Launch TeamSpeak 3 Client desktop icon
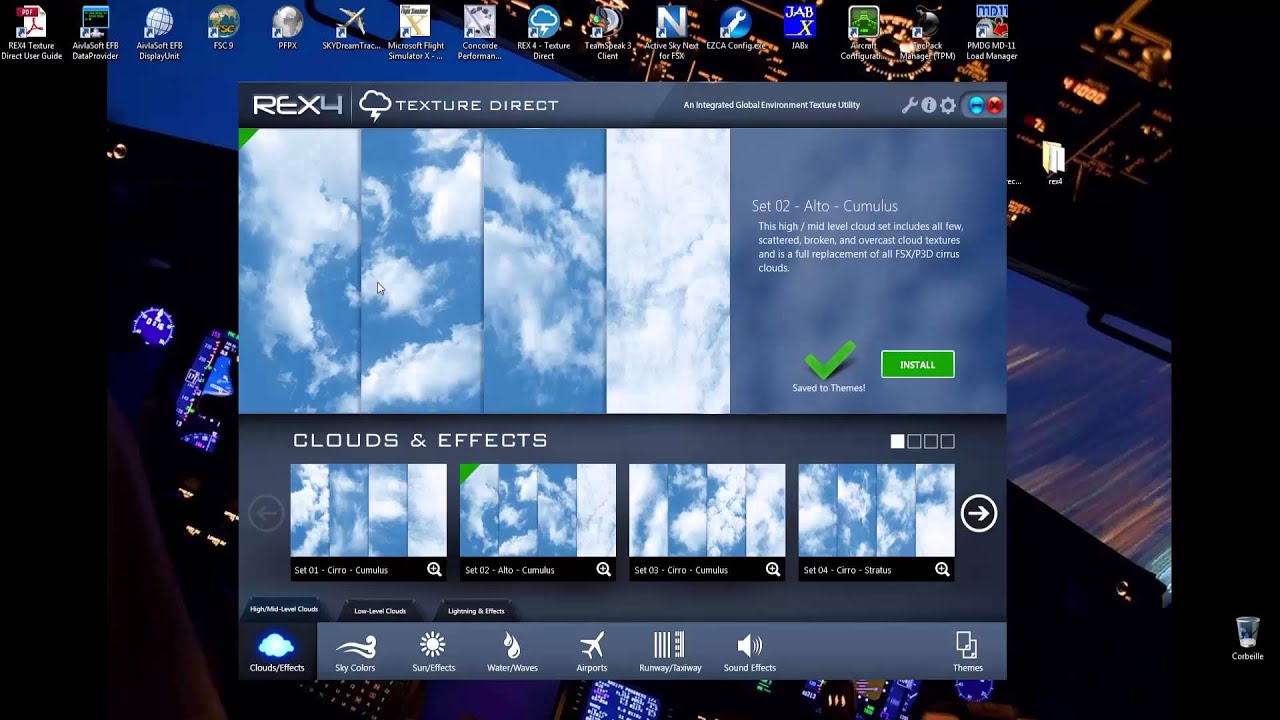The height and width of the screenshot is (720, 1280). point(607,33)
